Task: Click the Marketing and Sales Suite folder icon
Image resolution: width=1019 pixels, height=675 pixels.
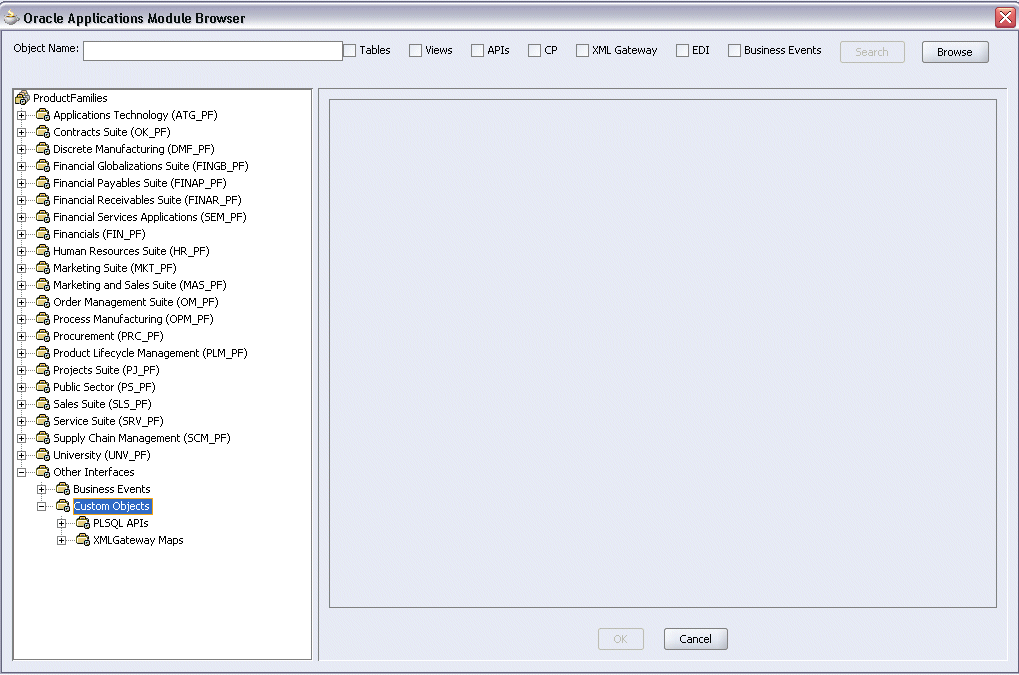Action: pyautogui.click(x=43, y=285)
